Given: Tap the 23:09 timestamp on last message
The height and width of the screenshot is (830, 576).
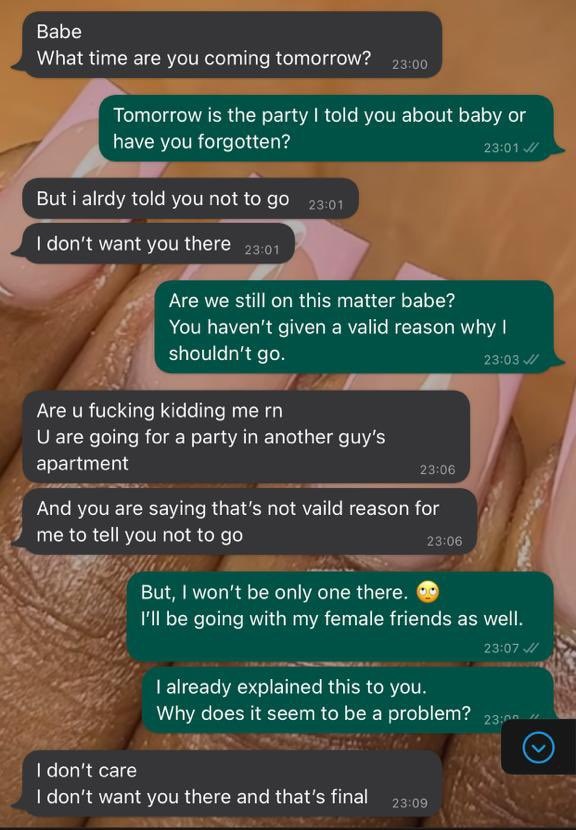Looking at the screenshot, I should [410, 803].
